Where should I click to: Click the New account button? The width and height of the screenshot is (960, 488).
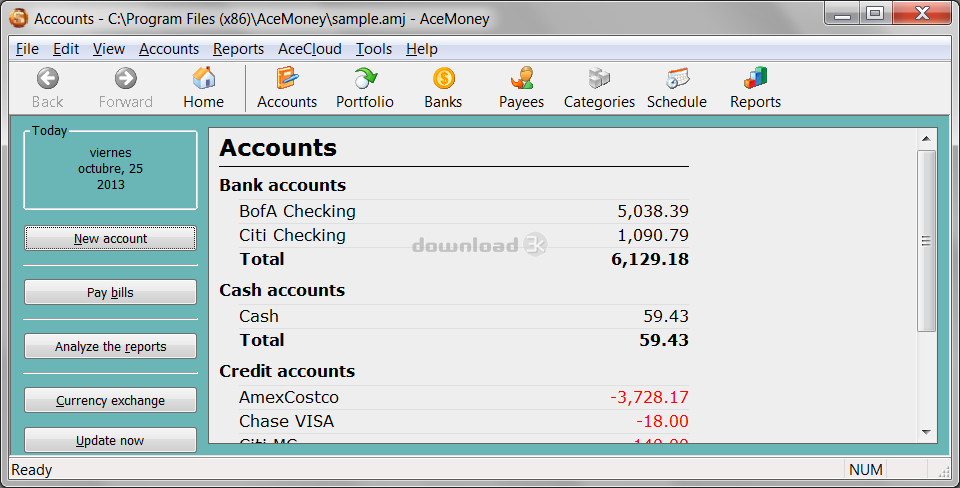110,238
